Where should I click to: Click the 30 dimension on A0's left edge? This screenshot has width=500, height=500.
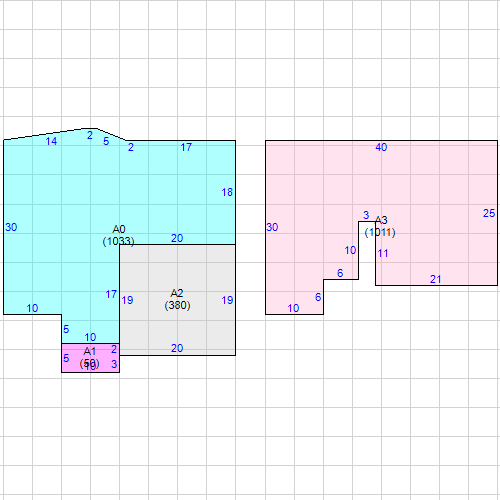tap(11, 227)
